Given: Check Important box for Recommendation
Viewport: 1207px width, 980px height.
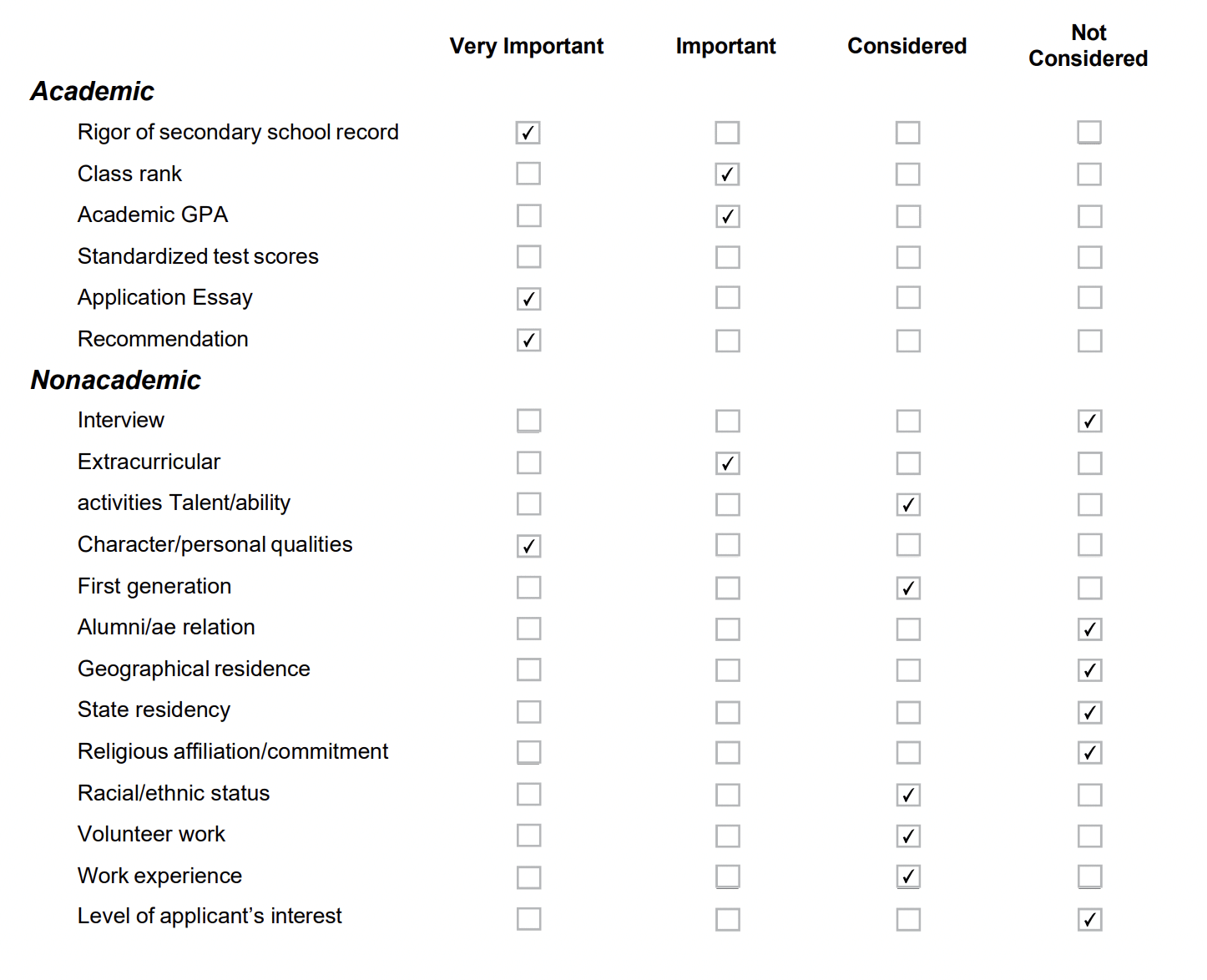Looking at the screenshot, I should click(x=727, y=340).
